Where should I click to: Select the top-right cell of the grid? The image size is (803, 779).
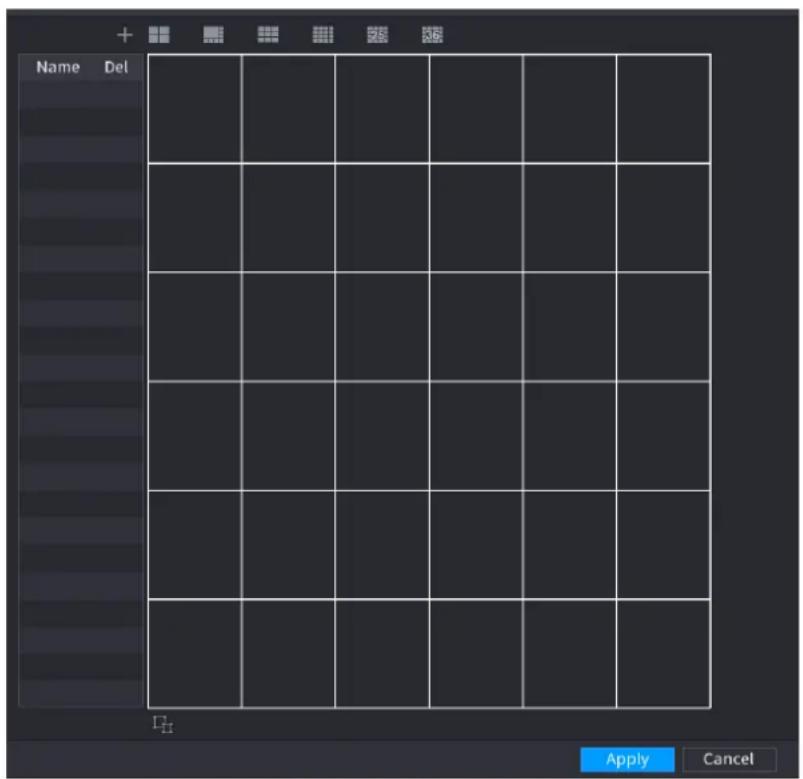tap(663, 109)
